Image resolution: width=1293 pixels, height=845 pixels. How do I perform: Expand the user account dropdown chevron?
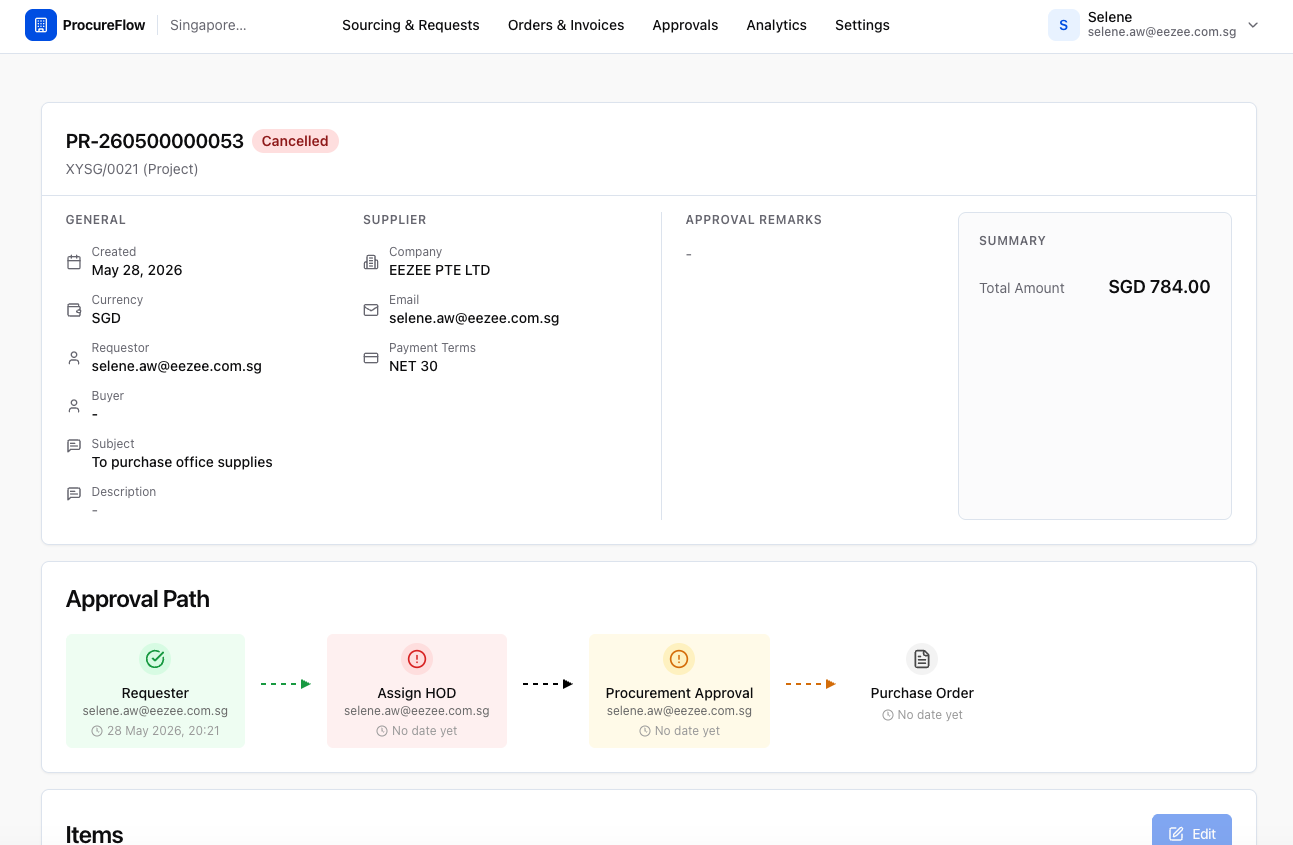pos(1253,25)
